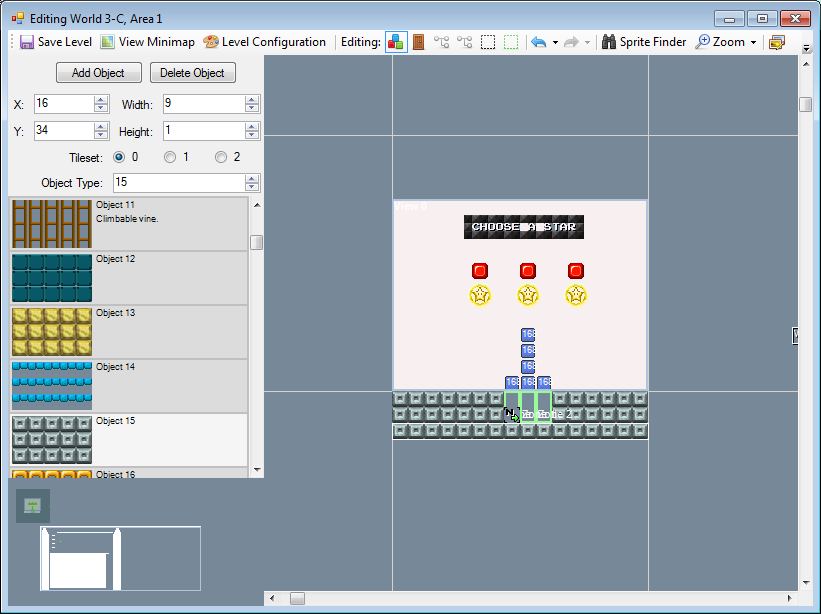
Task: Click the canvas horizontal scrollbar thumb
Action: point(297,598)
